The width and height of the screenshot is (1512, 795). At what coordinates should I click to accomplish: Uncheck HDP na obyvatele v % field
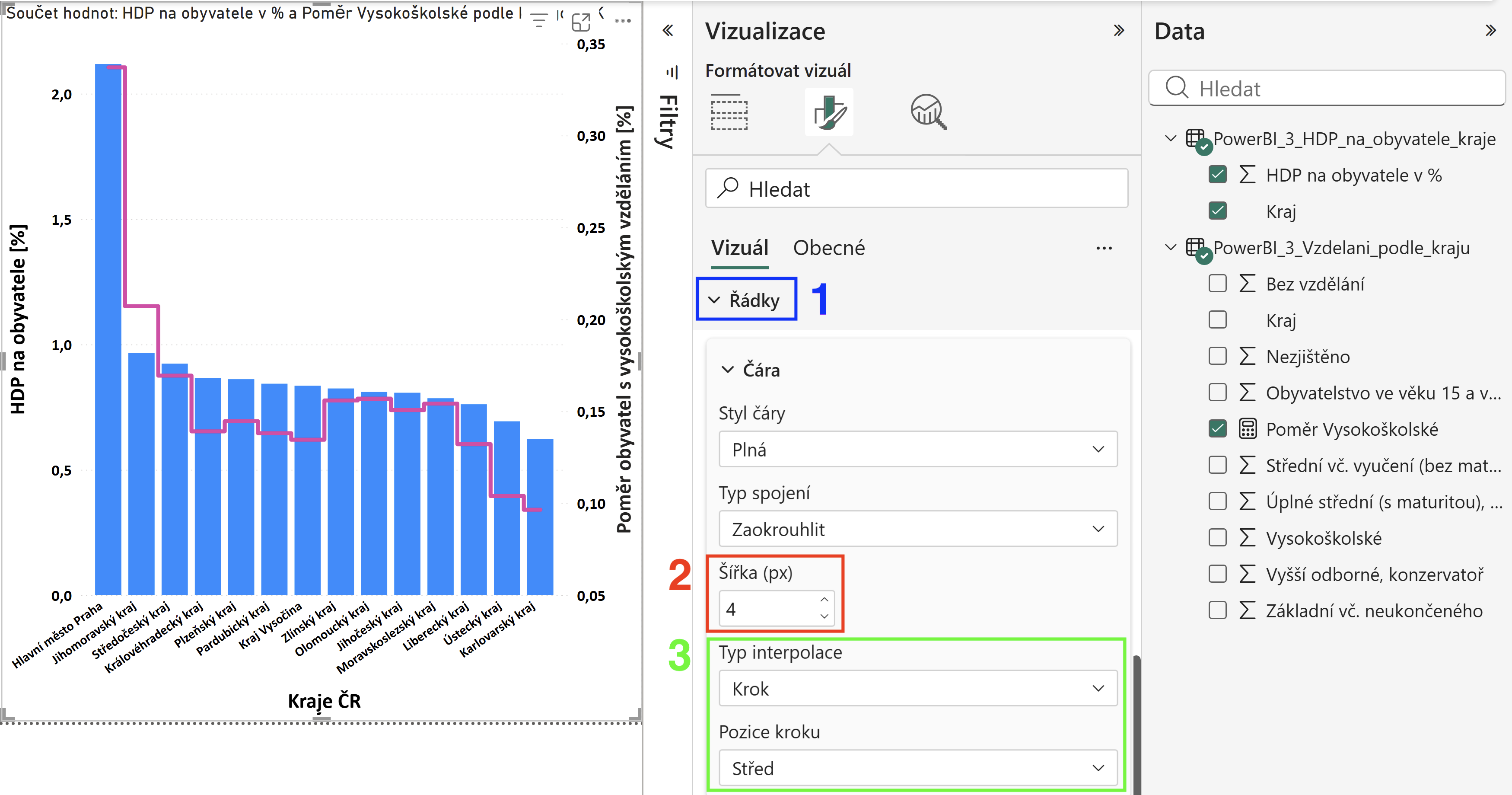click(x=1217, y=174)
